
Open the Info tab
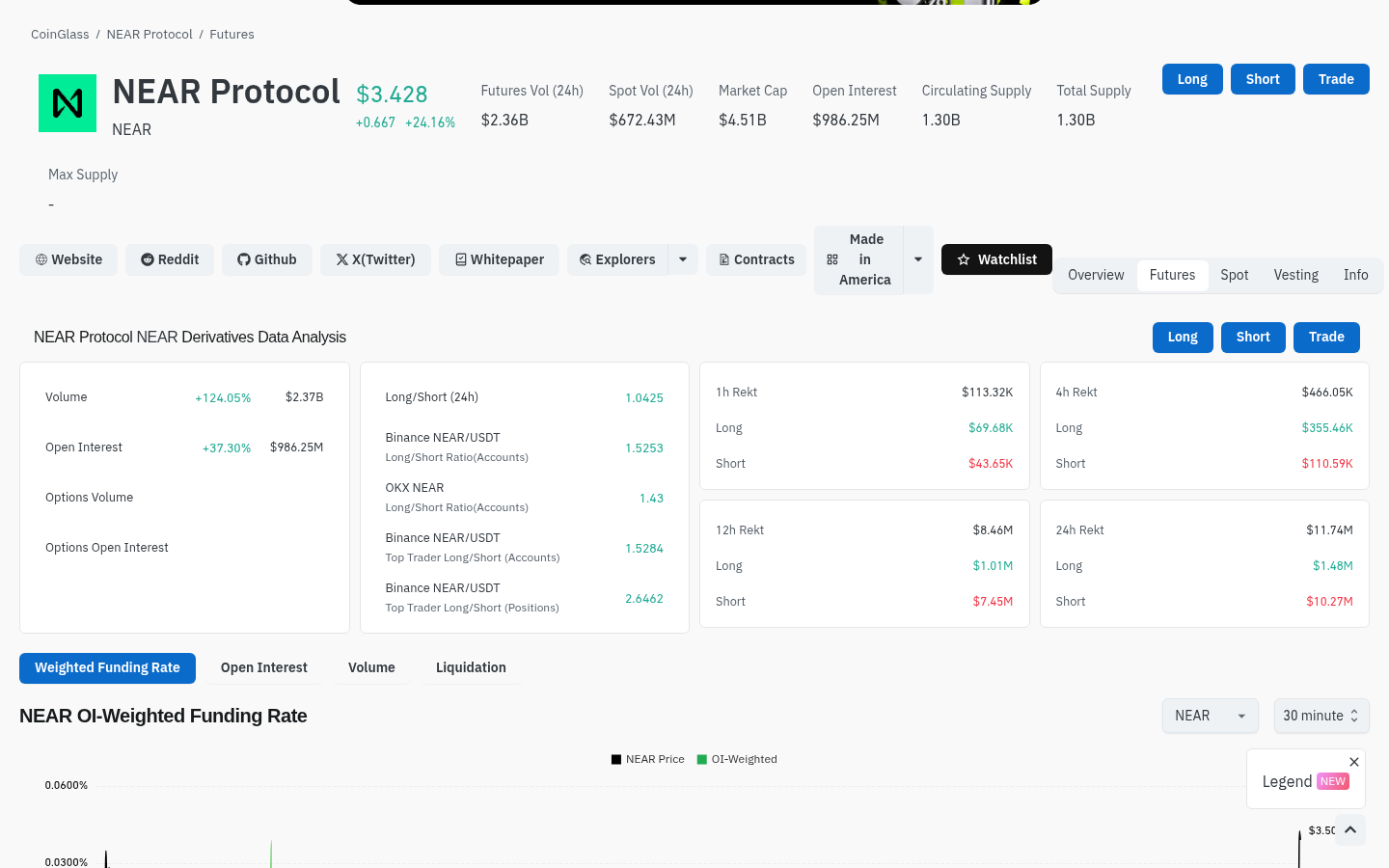pos(1356,275)
